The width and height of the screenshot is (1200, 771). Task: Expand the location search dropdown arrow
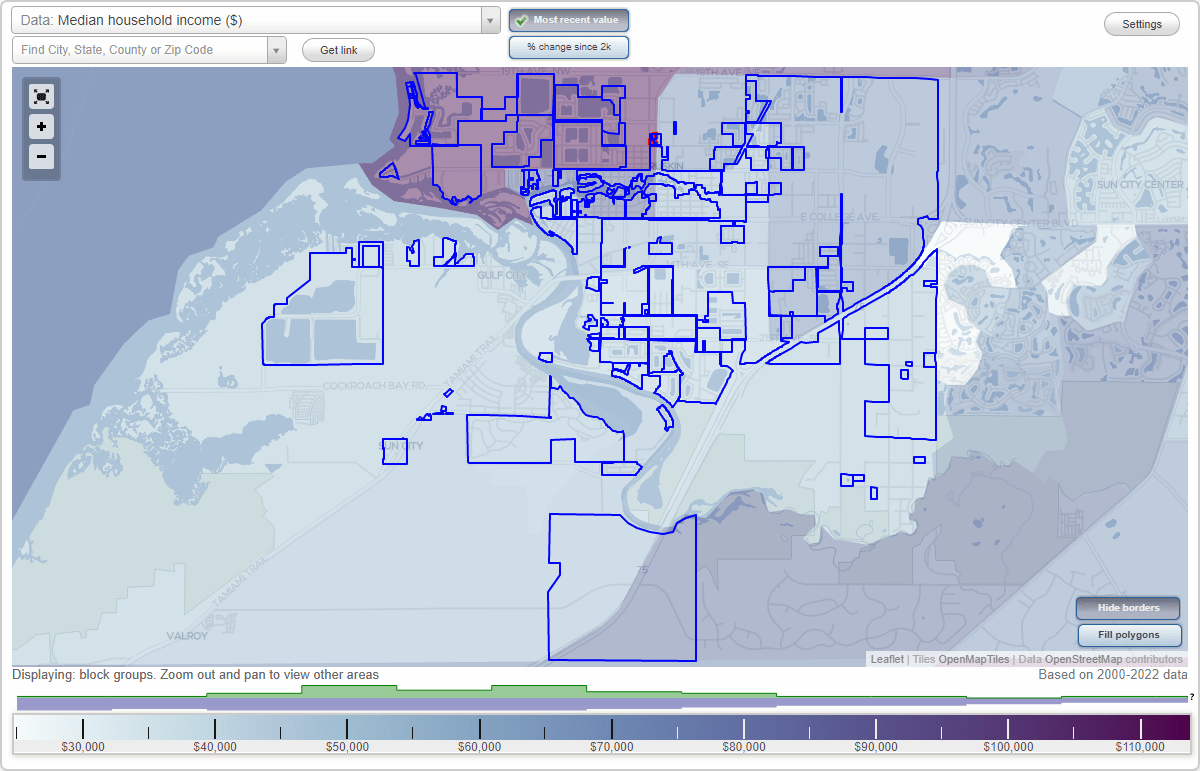pos(277,50)
